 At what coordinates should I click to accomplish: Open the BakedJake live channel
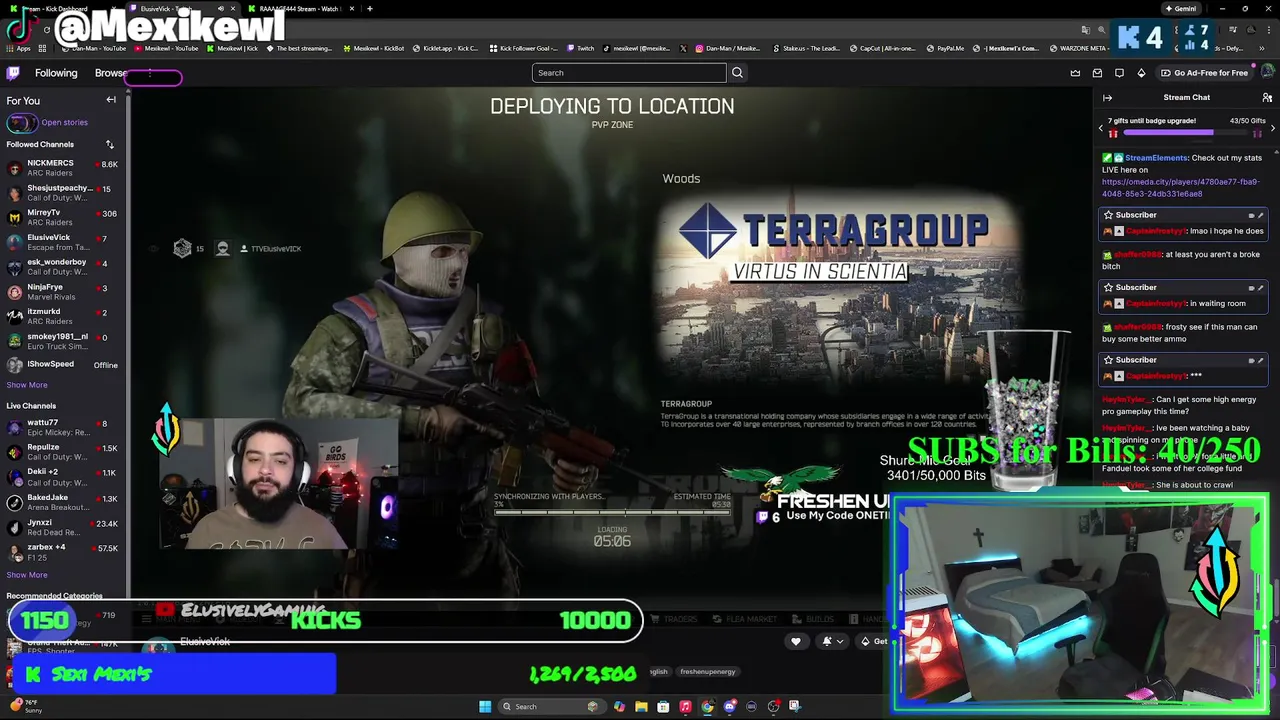[62, 502]
